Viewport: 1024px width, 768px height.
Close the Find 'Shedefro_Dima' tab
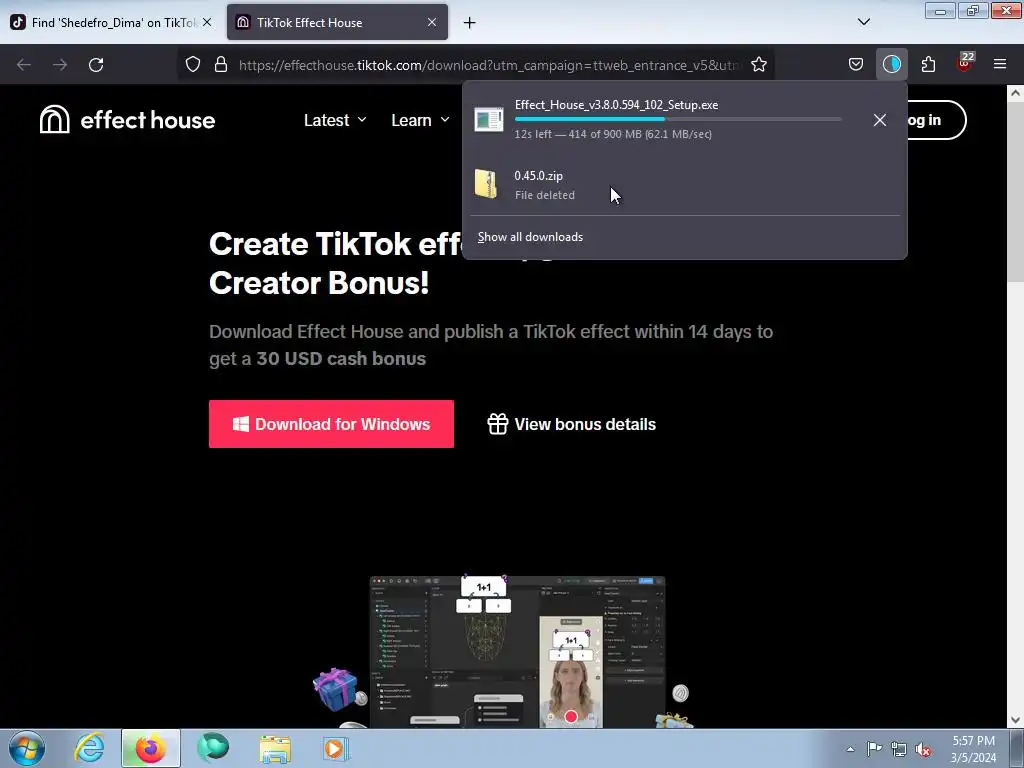coord(207,22)
